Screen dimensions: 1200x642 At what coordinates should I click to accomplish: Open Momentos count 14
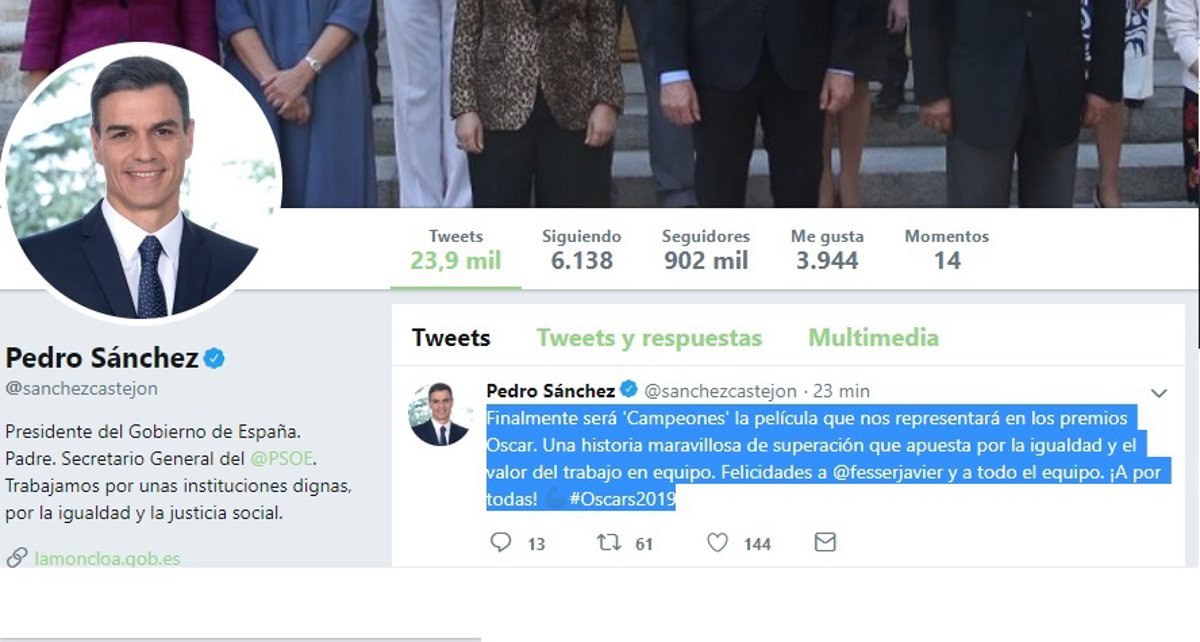click(x=946, y=250)
